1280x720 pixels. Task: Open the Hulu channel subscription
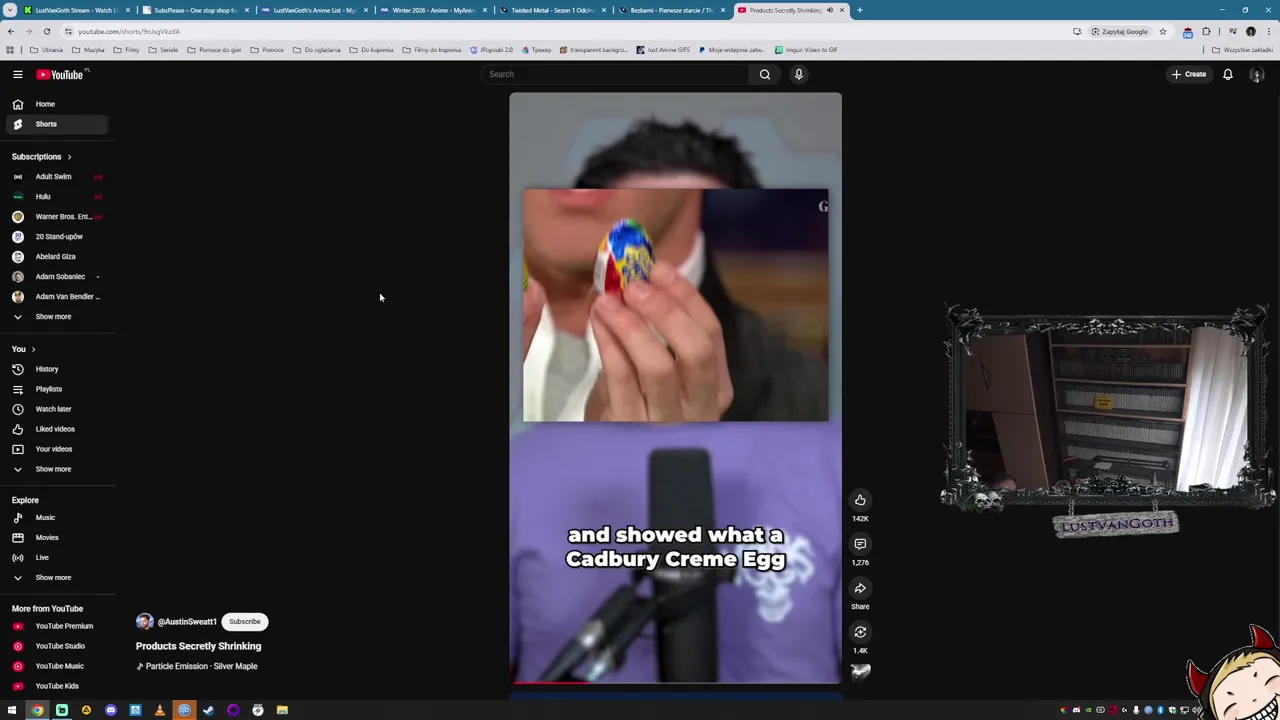coord(56,197)
